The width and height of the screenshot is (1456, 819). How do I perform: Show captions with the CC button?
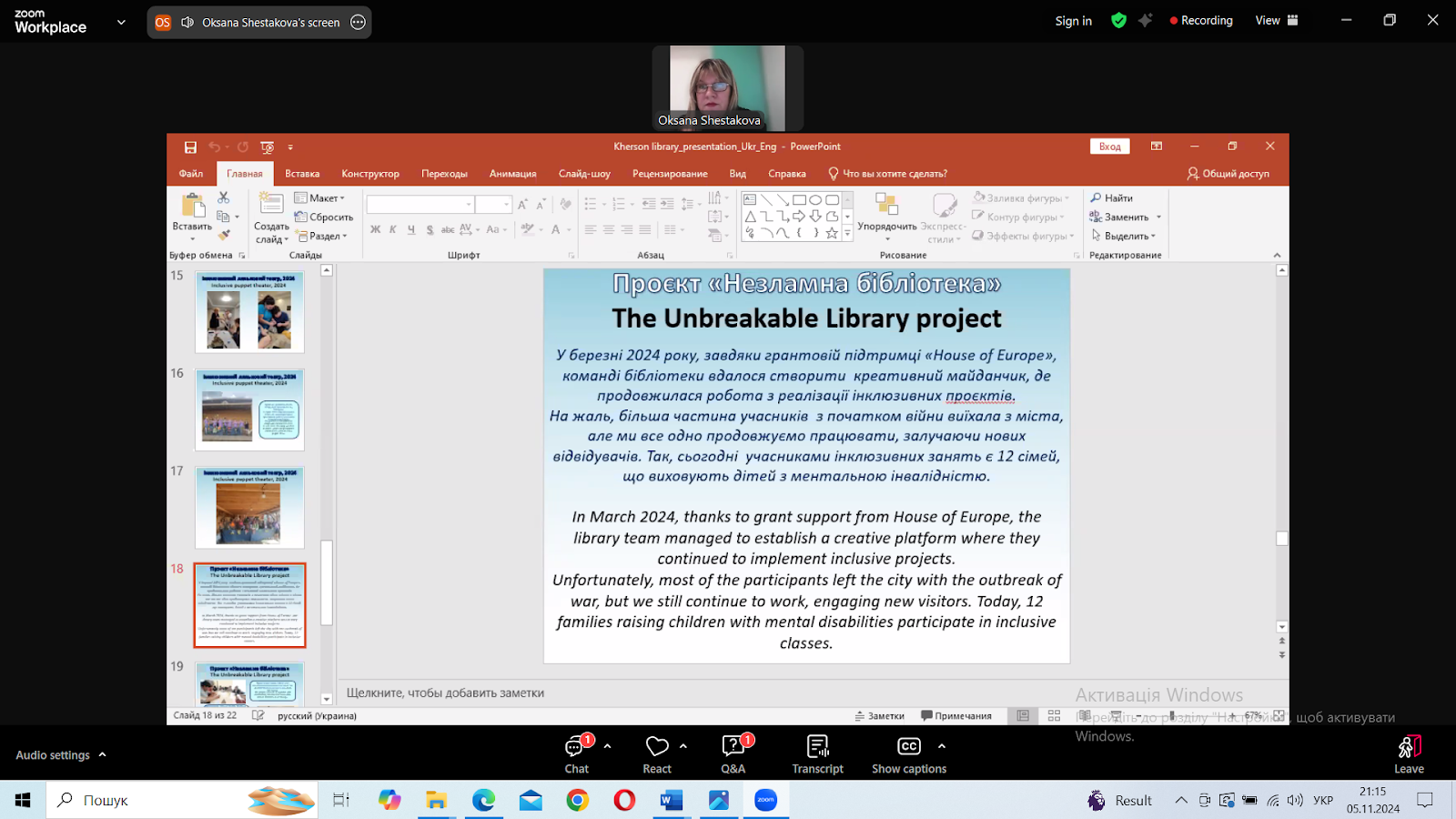tap(909, 754)
